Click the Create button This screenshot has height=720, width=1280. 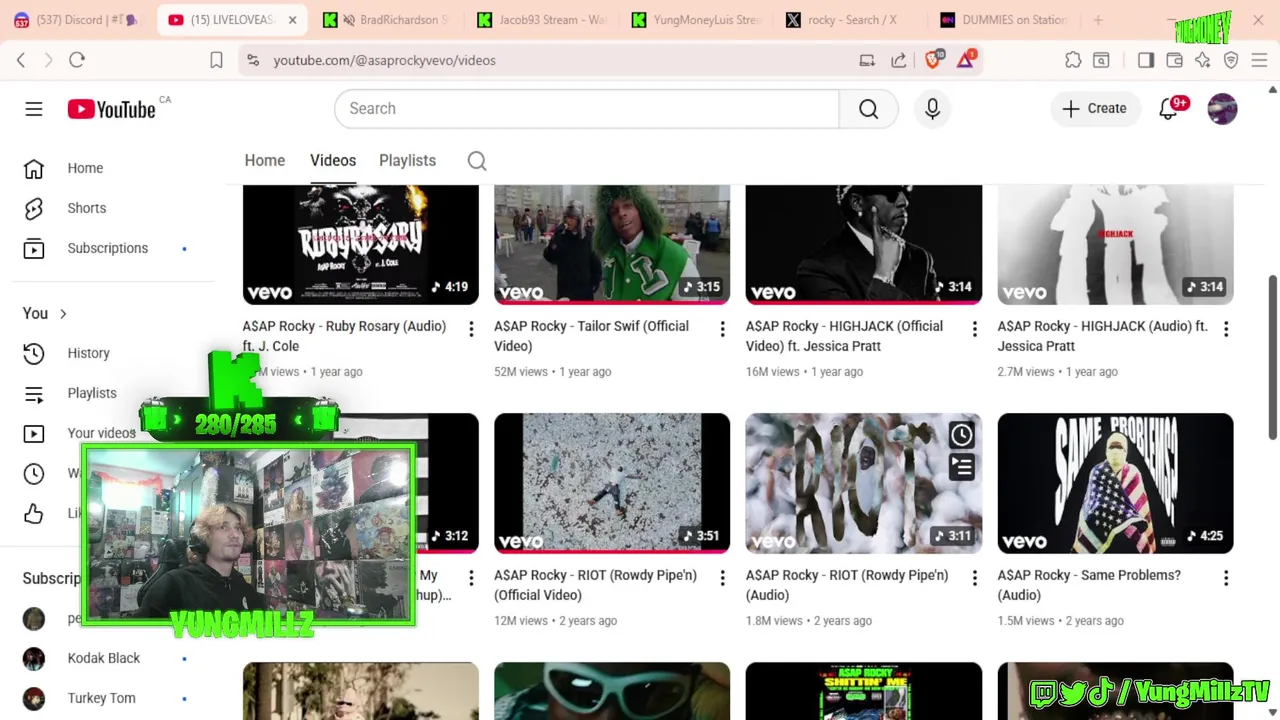(x=1095, y=109)
